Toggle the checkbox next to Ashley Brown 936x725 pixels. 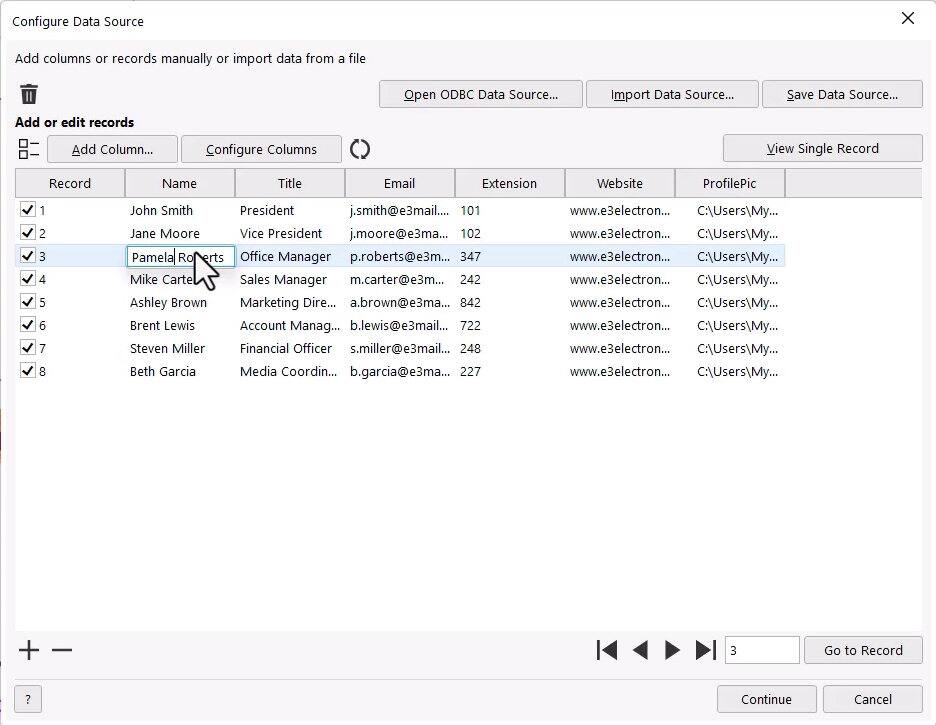[x=27, y=302]
